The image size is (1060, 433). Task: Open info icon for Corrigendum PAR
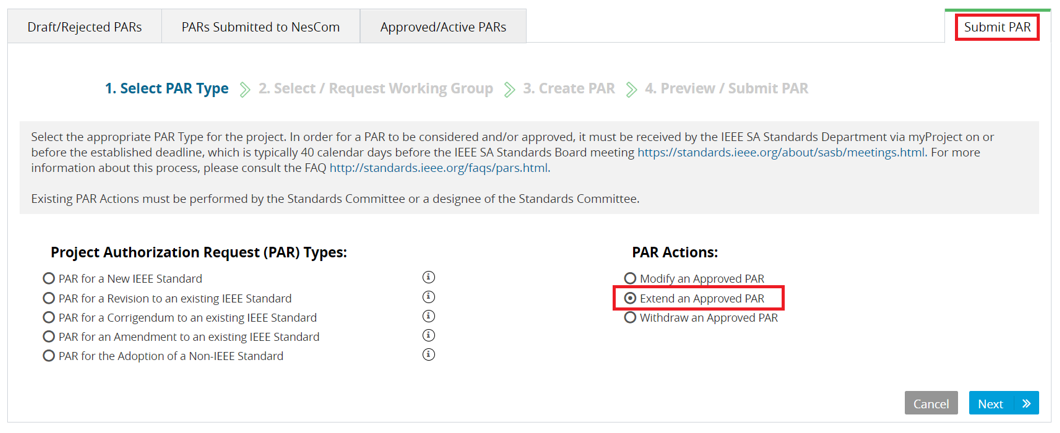pos(428,316)
